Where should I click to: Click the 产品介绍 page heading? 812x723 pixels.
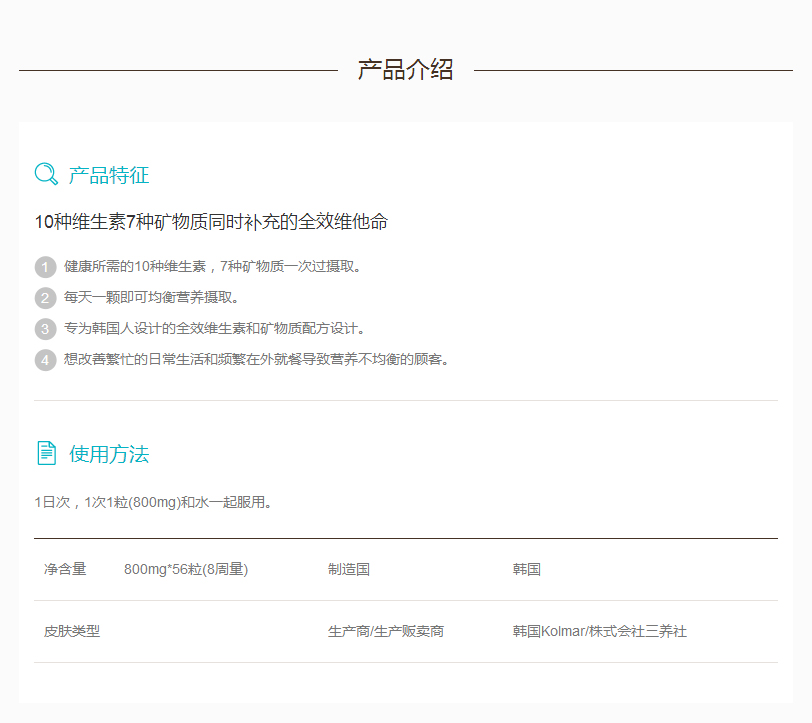pyautogui.click(x=405, y=70)
